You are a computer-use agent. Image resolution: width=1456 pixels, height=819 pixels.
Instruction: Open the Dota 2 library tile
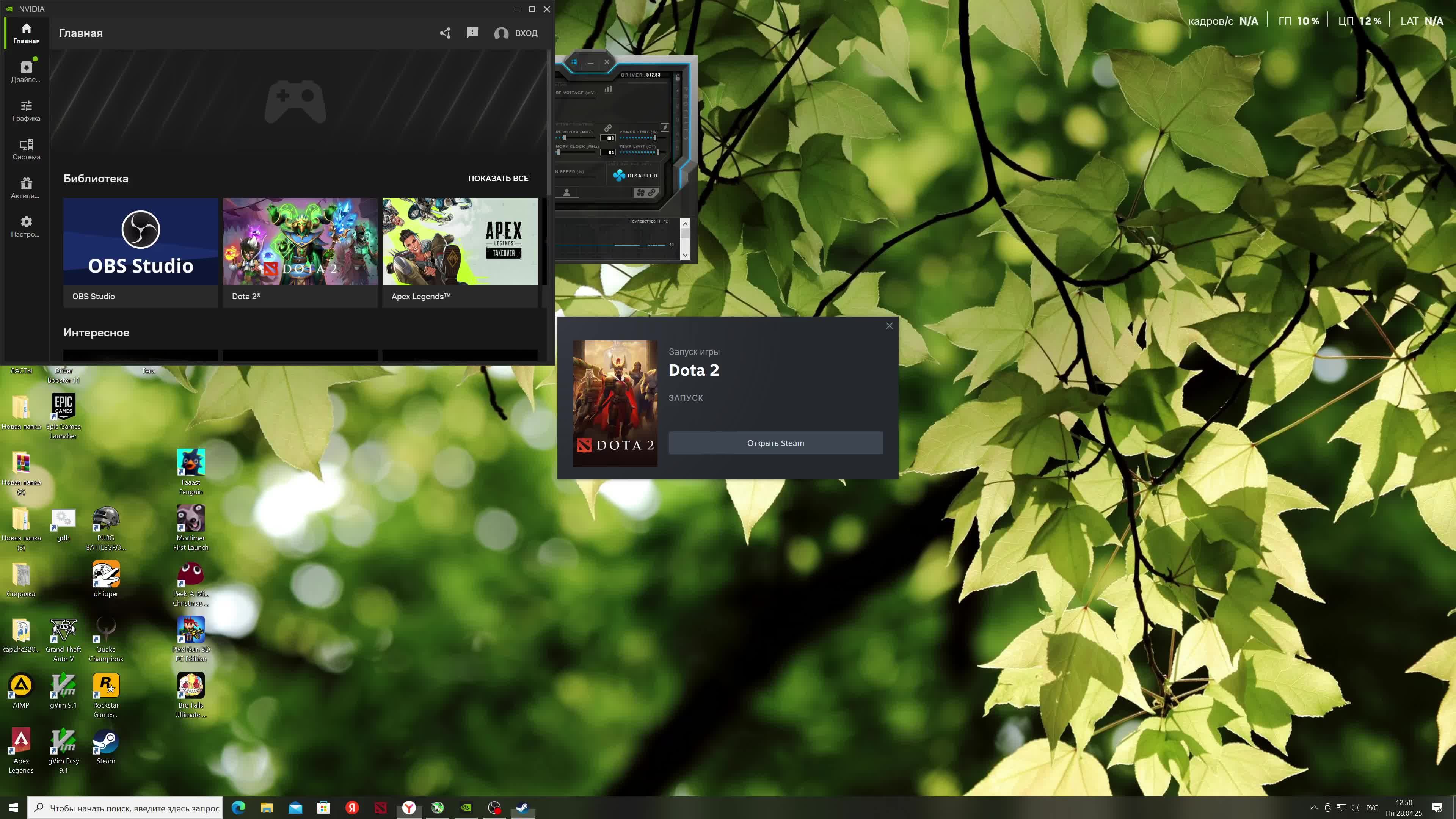(300, 252)
